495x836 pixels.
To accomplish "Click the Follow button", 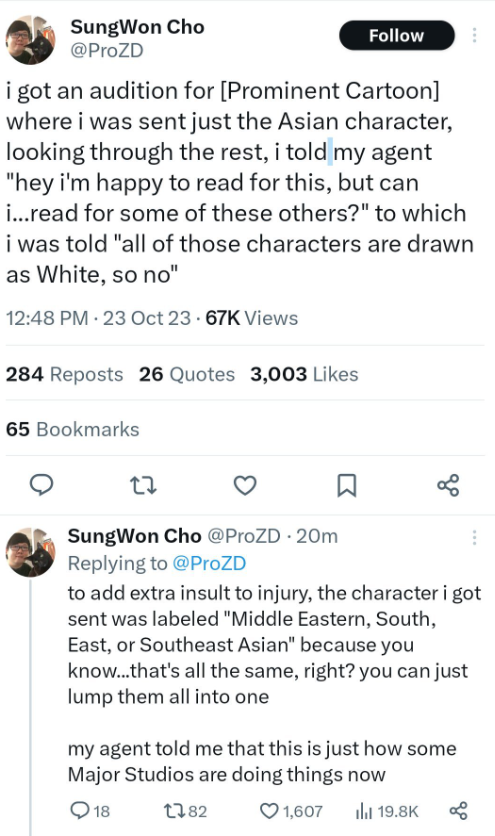I will (x=397, y=35).
